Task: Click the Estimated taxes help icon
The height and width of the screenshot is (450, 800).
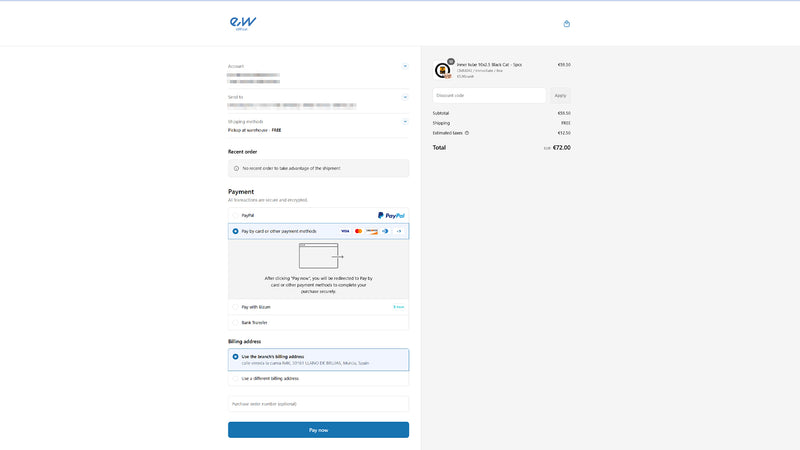Action: 467,133
